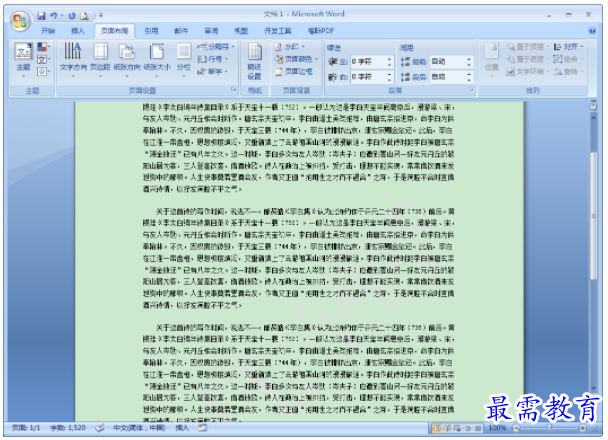Open the 断字 (Hyphenation) dropdown
608x440 pixels.
point(213,72)
